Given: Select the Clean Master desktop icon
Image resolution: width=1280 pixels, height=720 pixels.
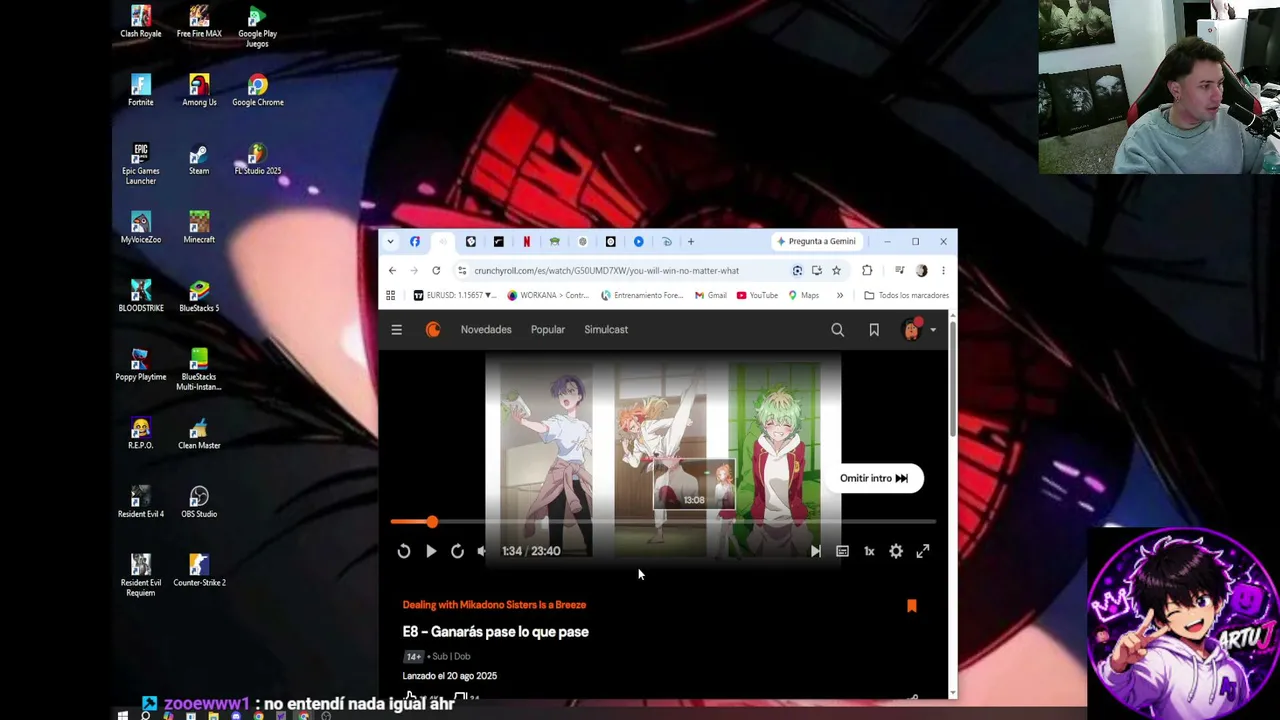Looking at the screenshot, I should point(199,433).
